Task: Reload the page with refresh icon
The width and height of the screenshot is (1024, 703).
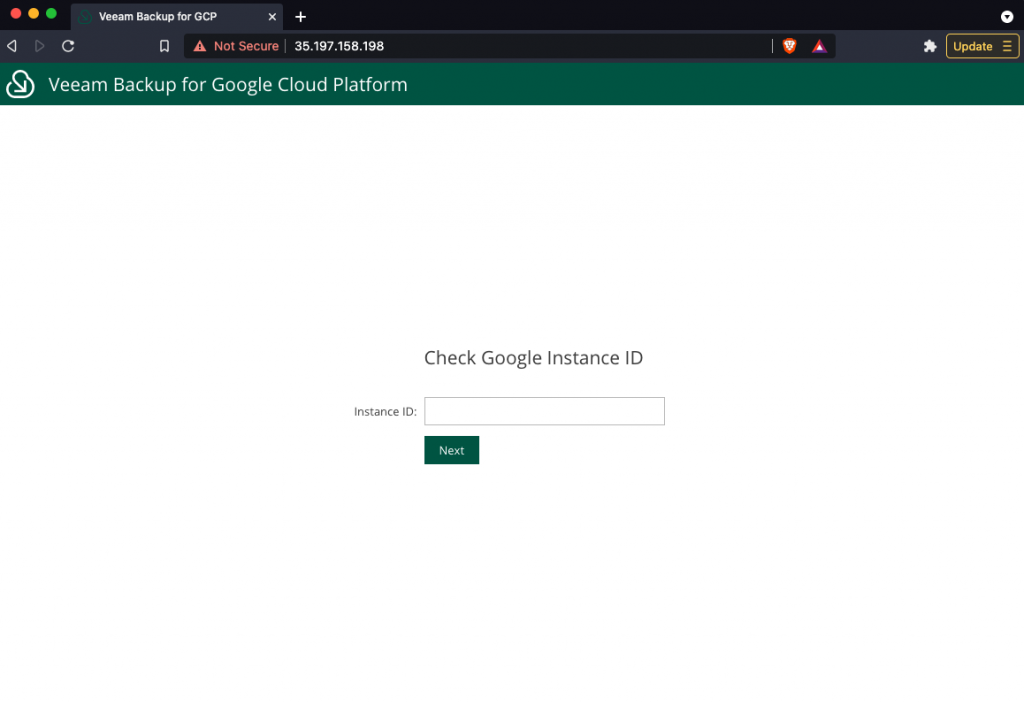Action: pyautogui.click(x=68, y=46)
